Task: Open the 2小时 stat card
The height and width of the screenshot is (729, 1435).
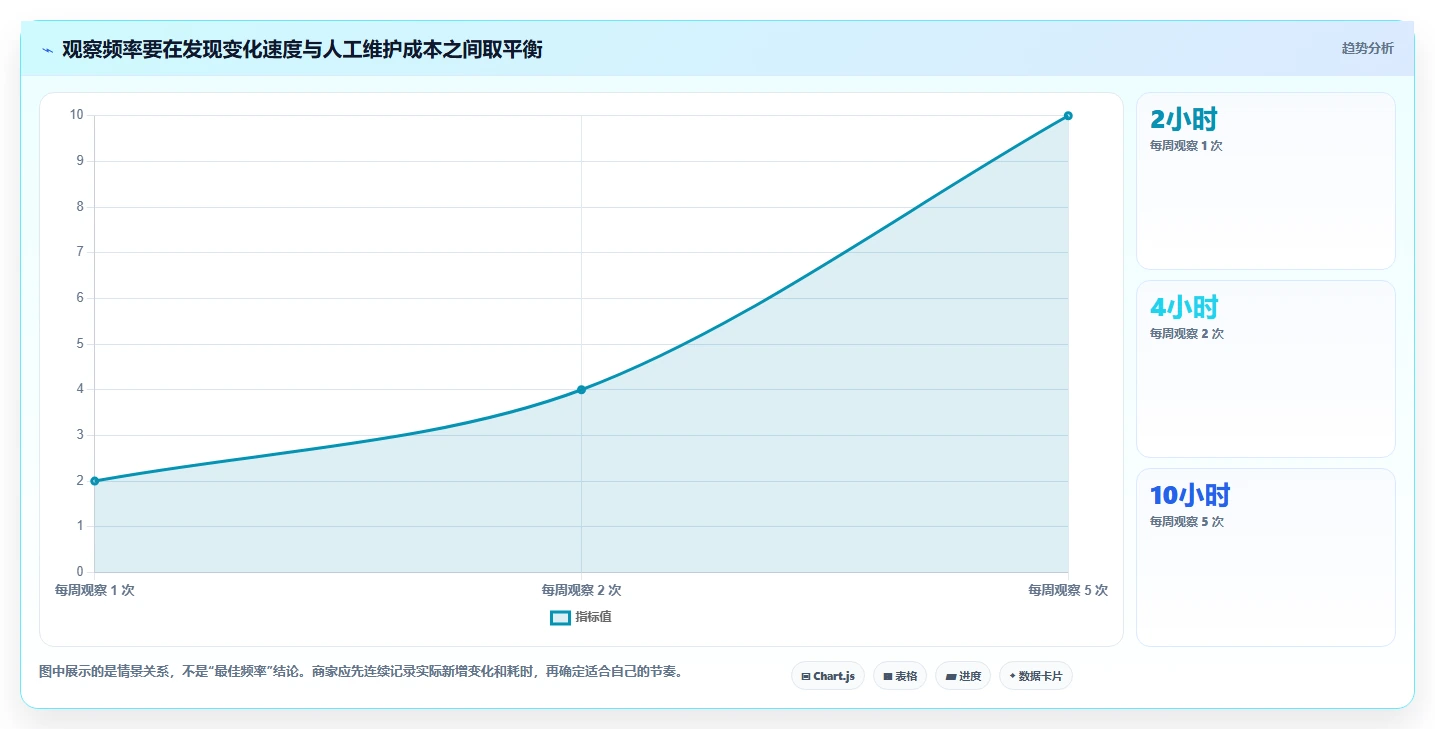Action: (x=1265, y=181)
